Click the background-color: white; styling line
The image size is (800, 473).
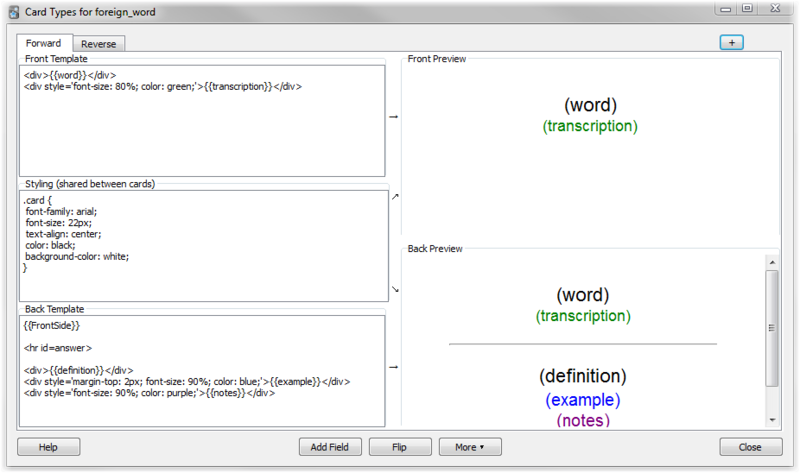[x=77, y=257]
